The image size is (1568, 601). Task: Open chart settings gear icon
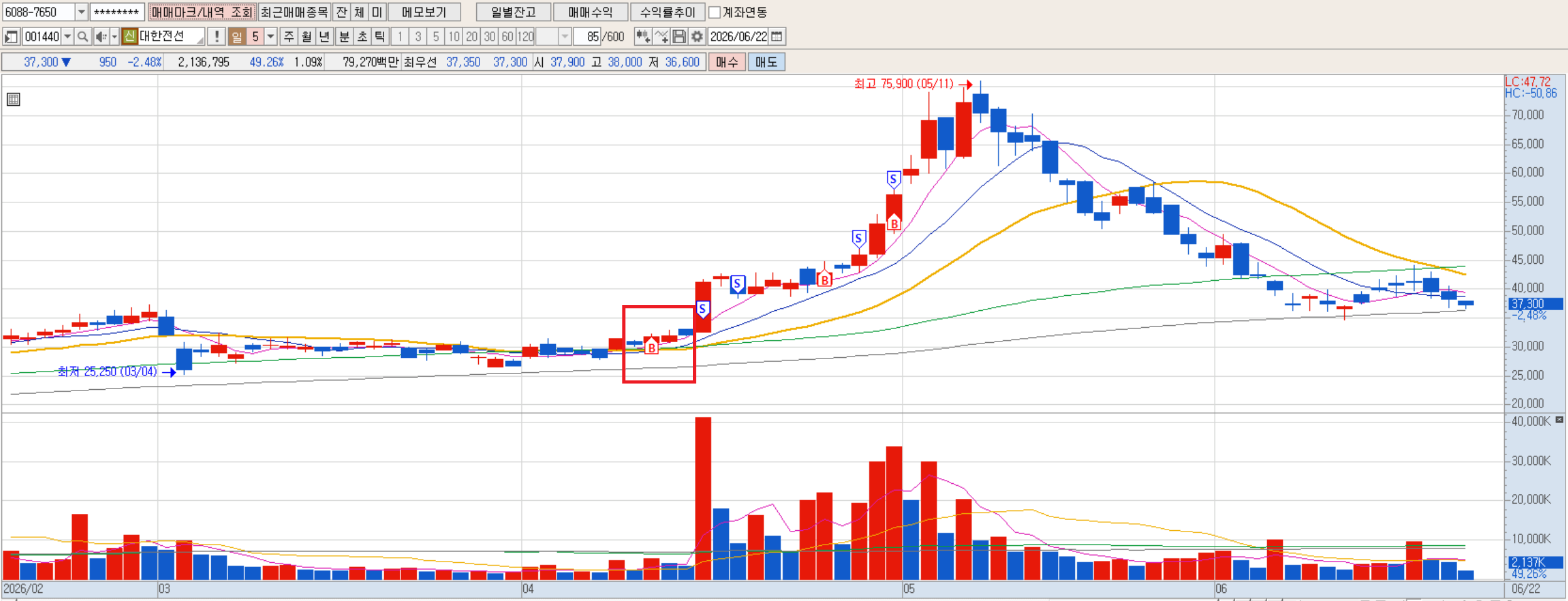[697, 37]
